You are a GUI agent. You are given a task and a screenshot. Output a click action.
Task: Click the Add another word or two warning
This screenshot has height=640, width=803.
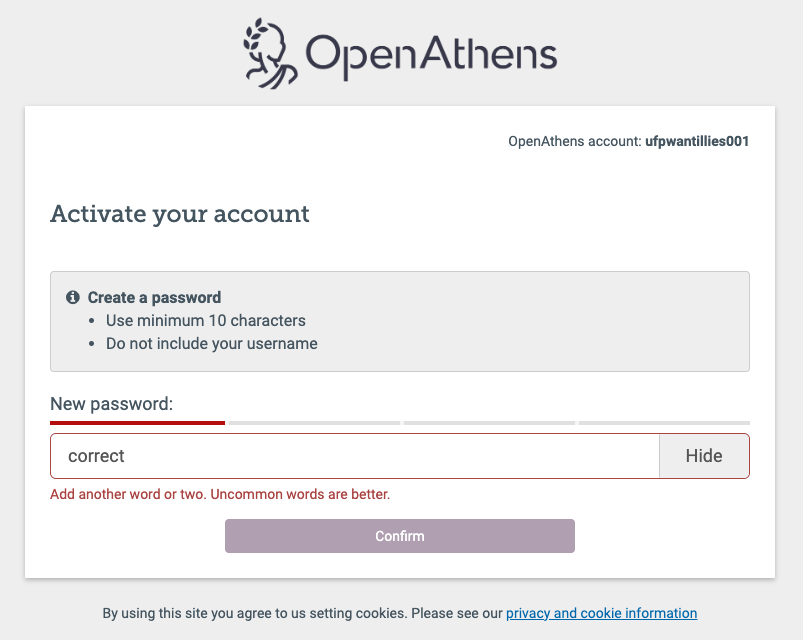[219, 494]
